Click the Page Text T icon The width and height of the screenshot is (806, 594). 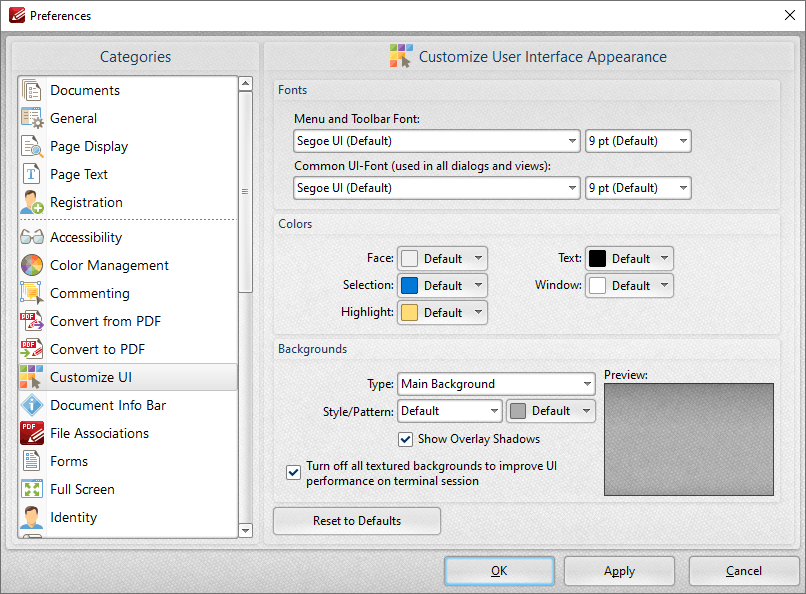coord(32,174)
